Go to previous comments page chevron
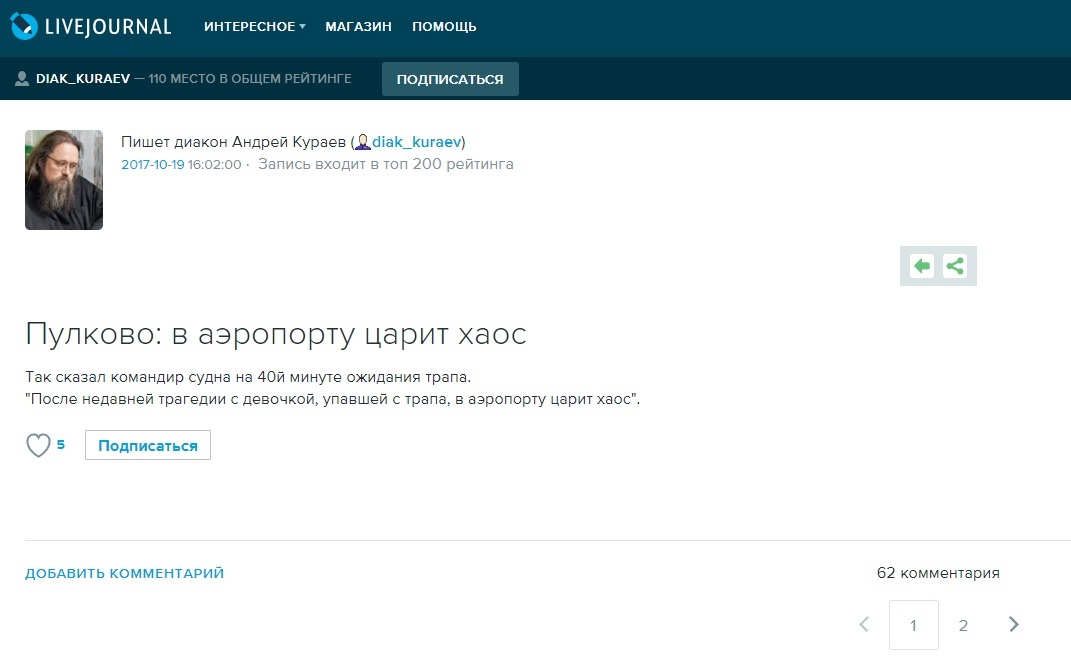Screen dimensions: 1071x672 [x=864, y=624]
